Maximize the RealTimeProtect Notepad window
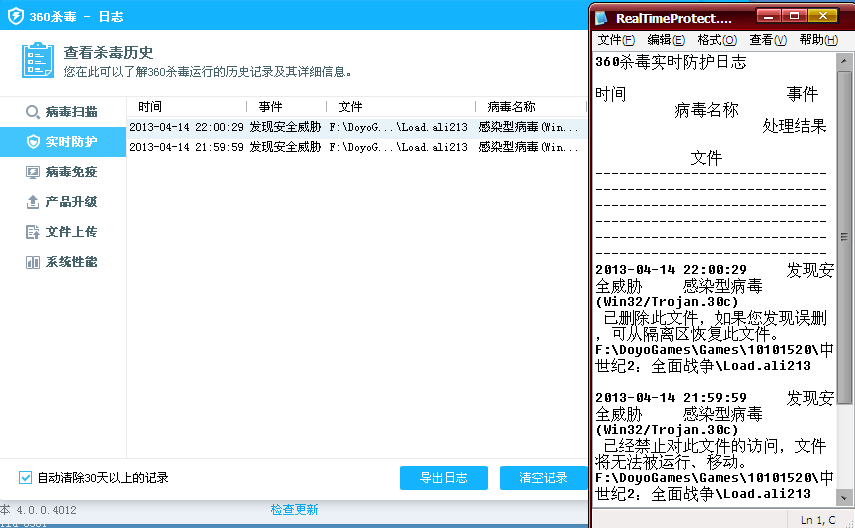This screenshot has height=528, width=855. tap(794, 16)
